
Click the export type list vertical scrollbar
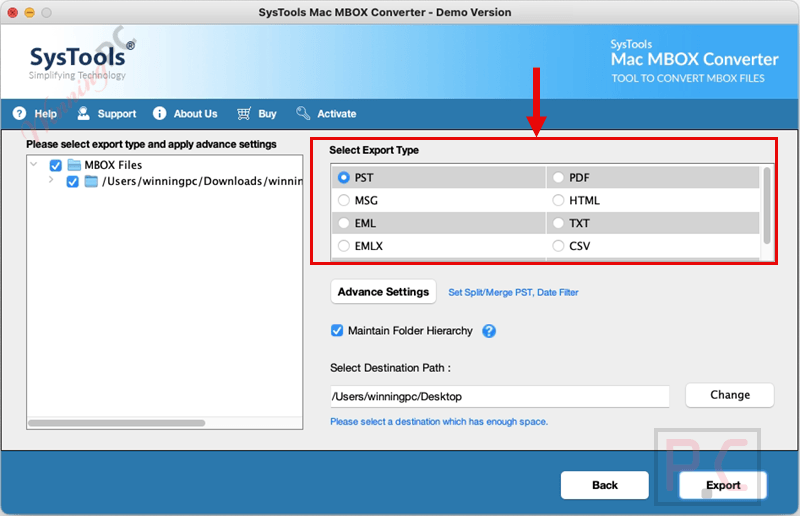(x=766, y=206)
